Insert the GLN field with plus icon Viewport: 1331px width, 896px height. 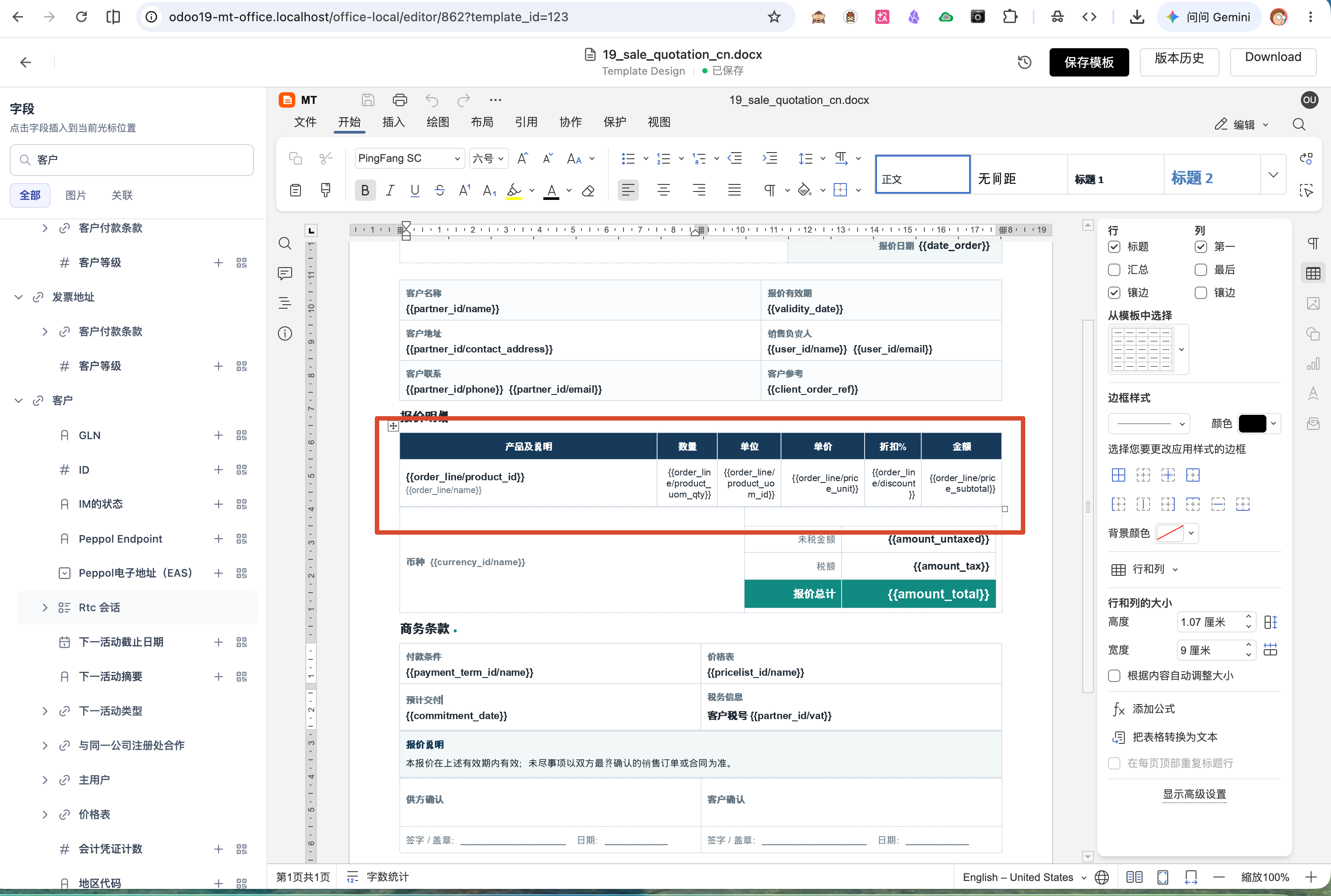pyautogui.click(x=219, y=436)
